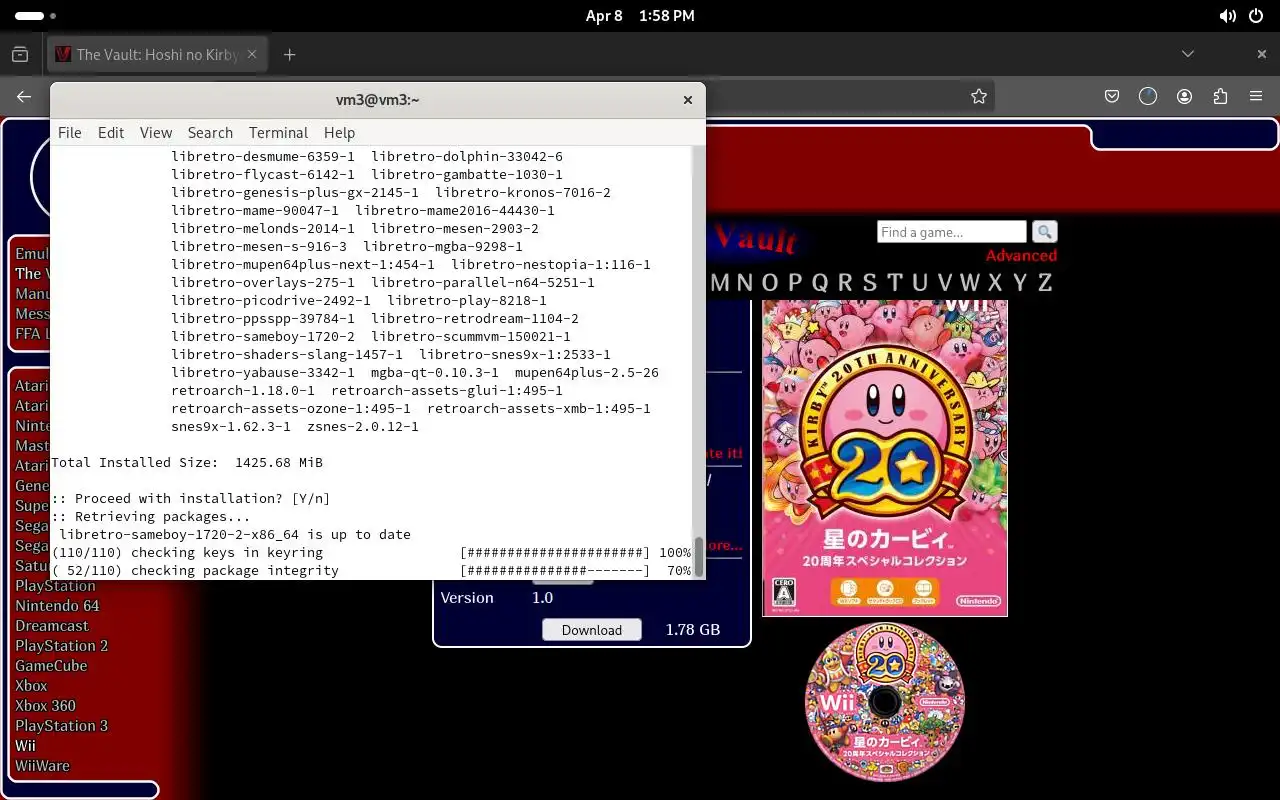Image resolution: width=1280 pixels, height=800 pixels.
Task: Select the Wii sidebar link
Action: (25, 746)
